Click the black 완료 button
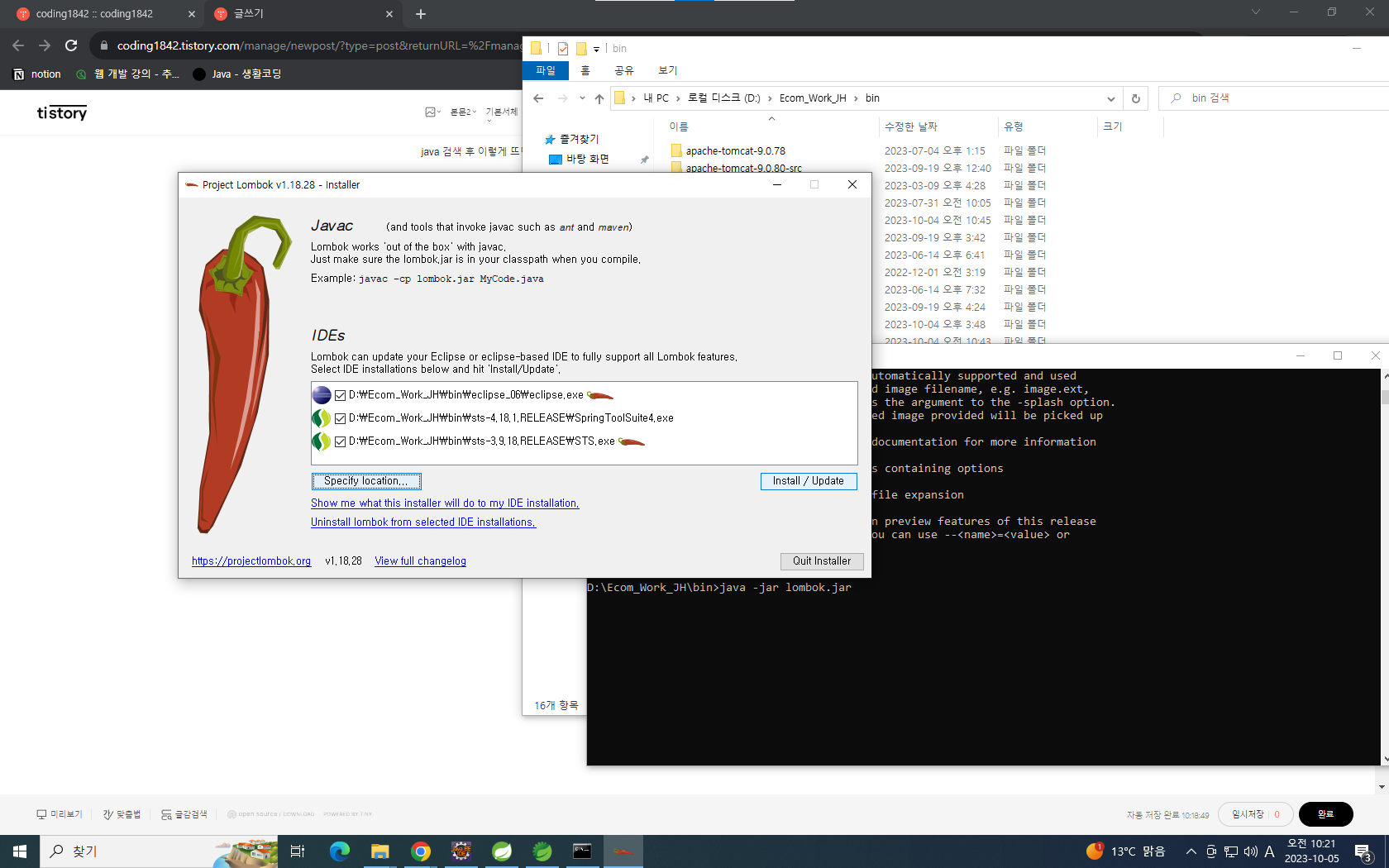Screen dimensions: 1389x868 [x=1325, y=814]
